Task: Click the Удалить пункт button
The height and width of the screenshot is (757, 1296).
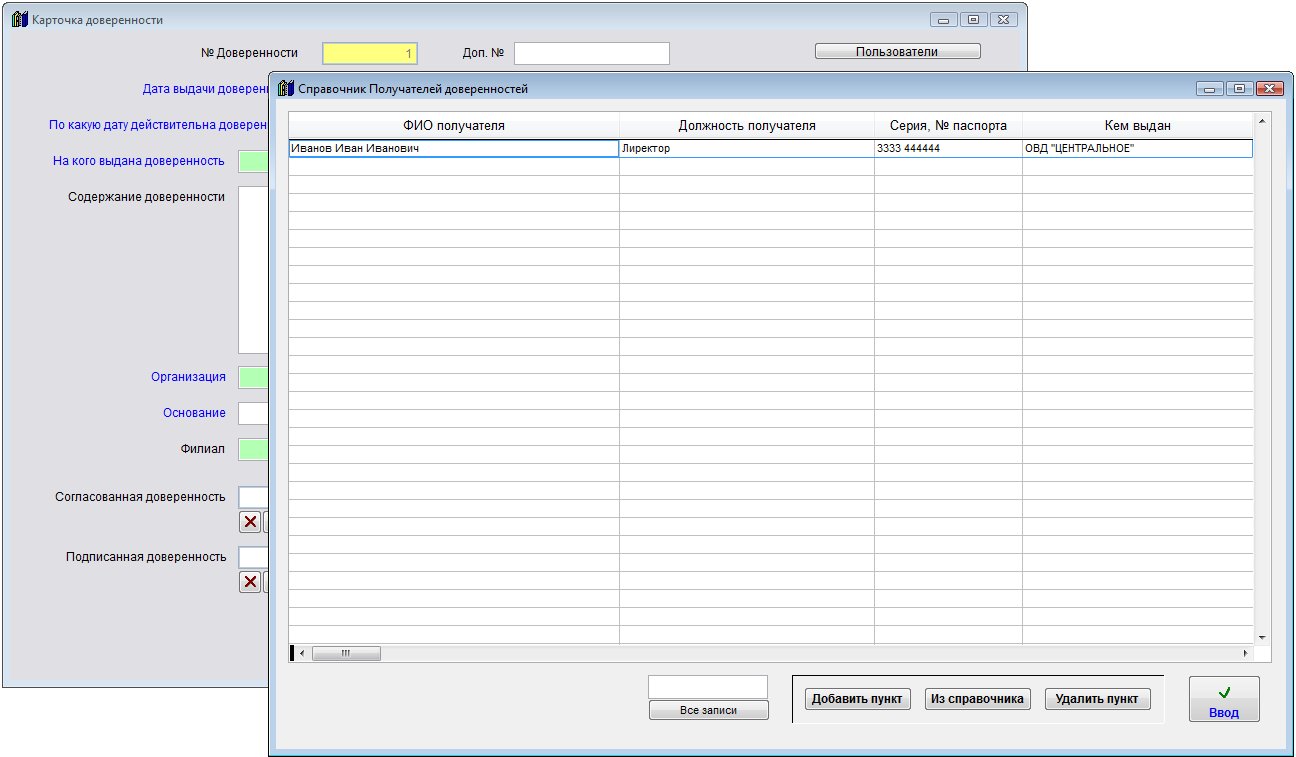Action: tap(1097, 699)
